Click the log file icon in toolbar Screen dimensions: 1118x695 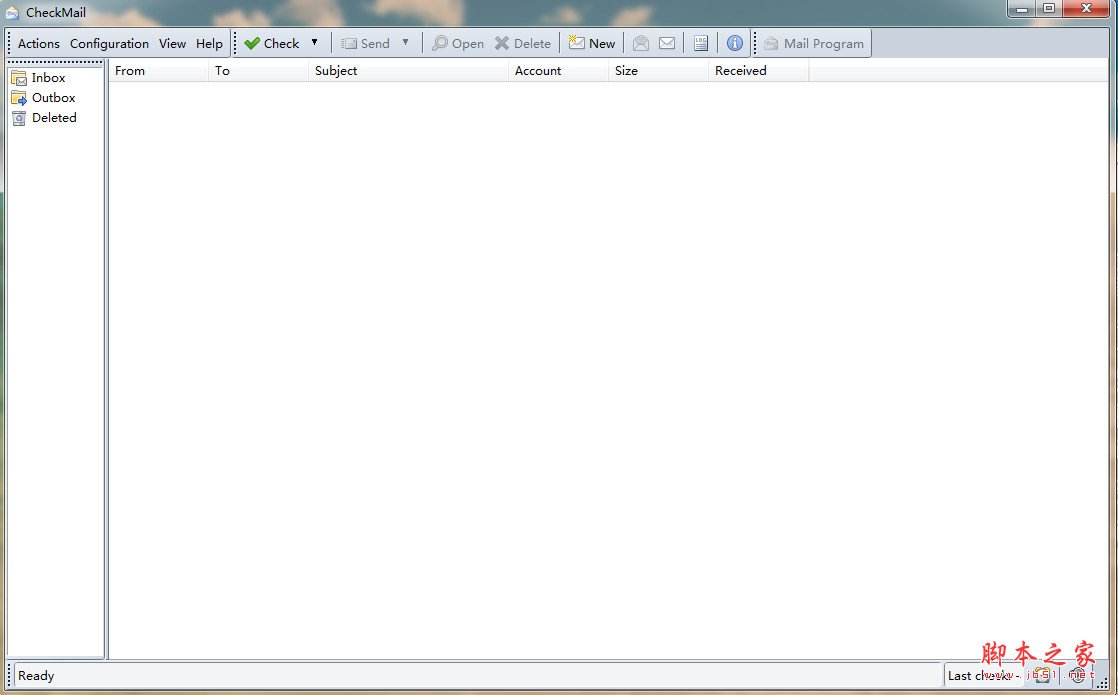[x=701, y=43]
